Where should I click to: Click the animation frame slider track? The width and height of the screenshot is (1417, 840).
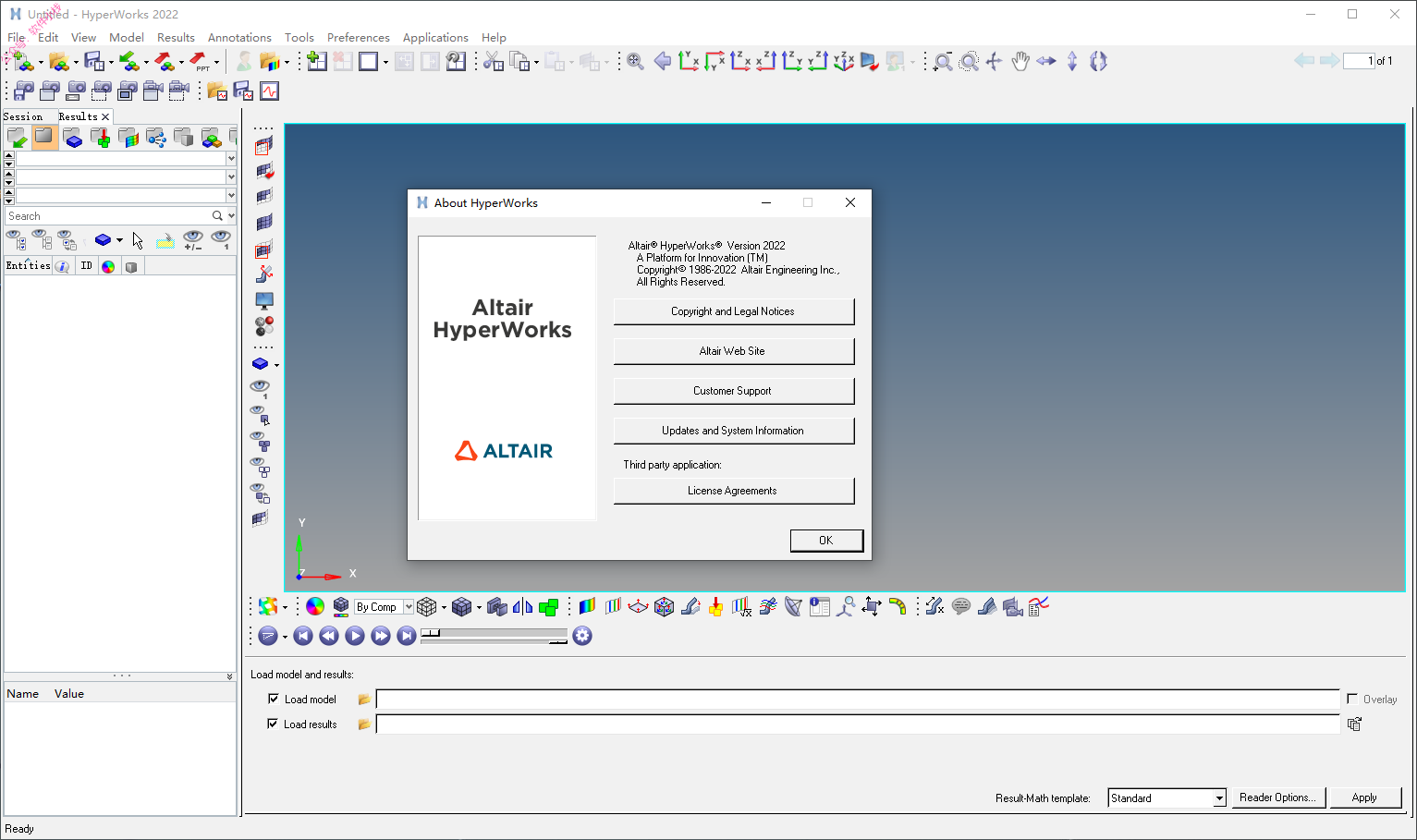pyautogui.click(x=494, y=633)
